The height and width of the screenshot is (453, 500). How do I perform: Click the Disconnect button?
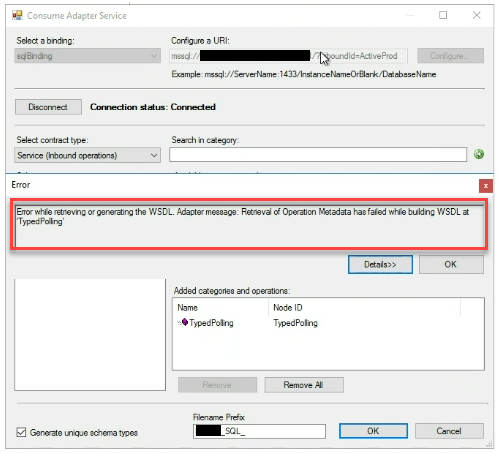click(x=48, y=107)
